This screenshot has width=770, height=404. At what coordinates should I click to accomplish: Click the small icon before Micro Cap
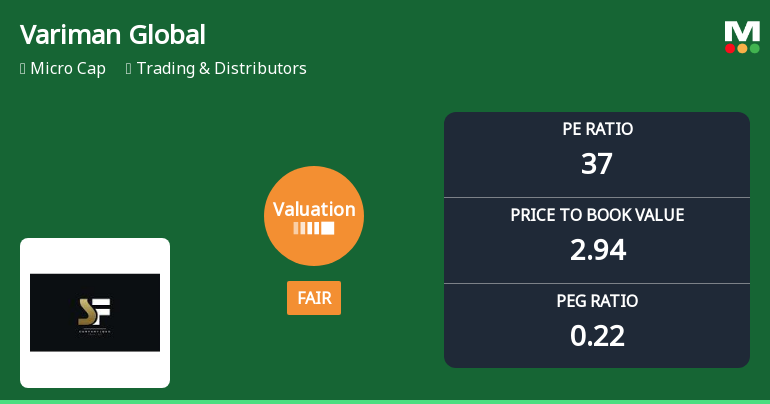pos(22,69)
